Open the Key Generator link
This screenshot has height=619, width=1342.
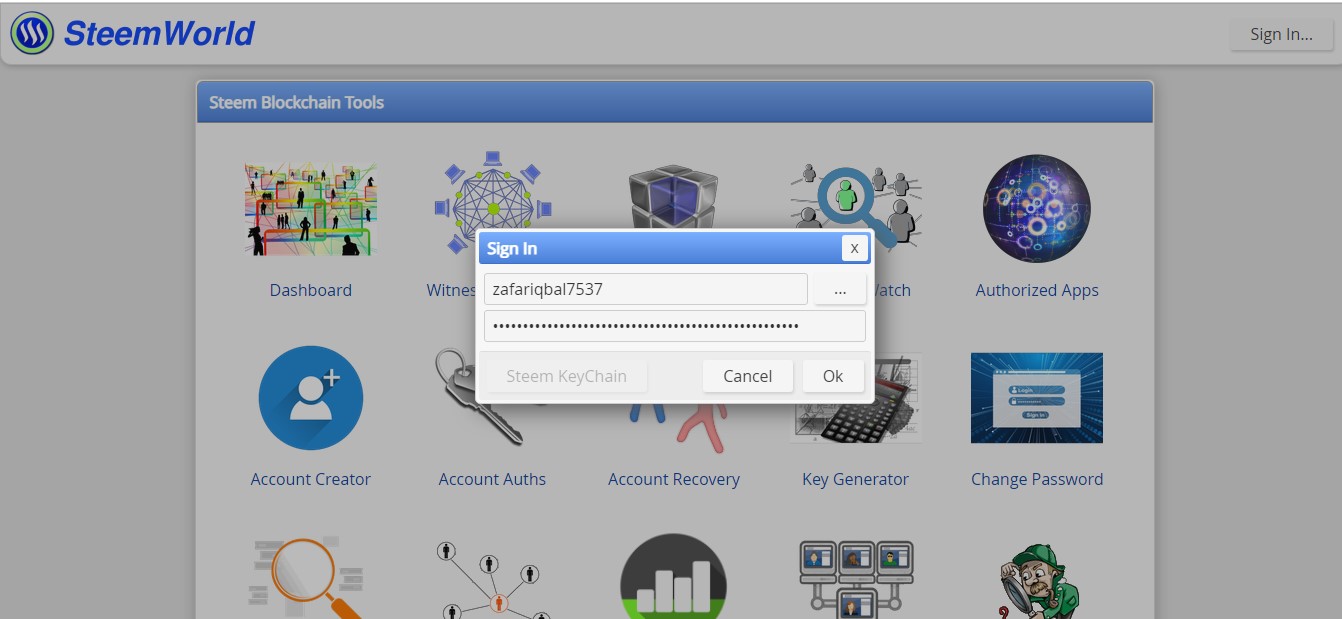pyautogui.click(x=855, y=479)
